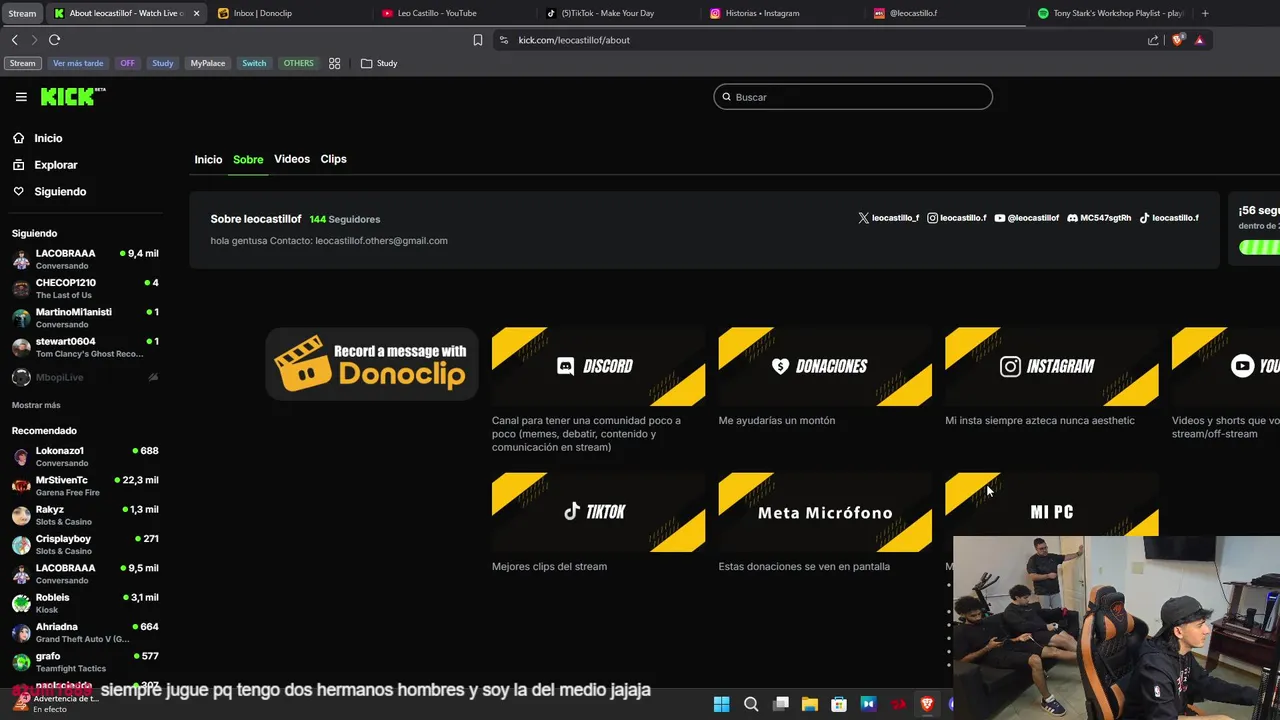The height and width of the screenshot is (720, 1280).
Task: Open Microsoft Store from the taskbar
Action: (839, 704)
